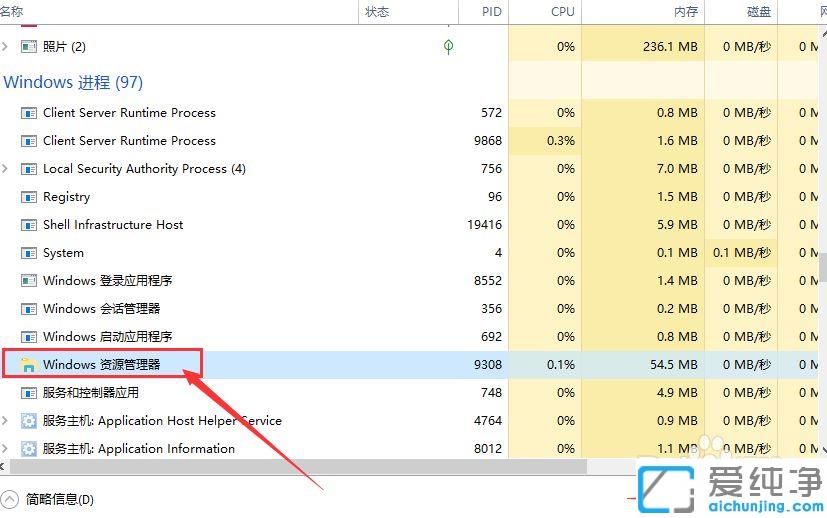Sort processes by the 内存 column
The width and height of the screenshot is (827, 518).
click(x=686, y=12)
